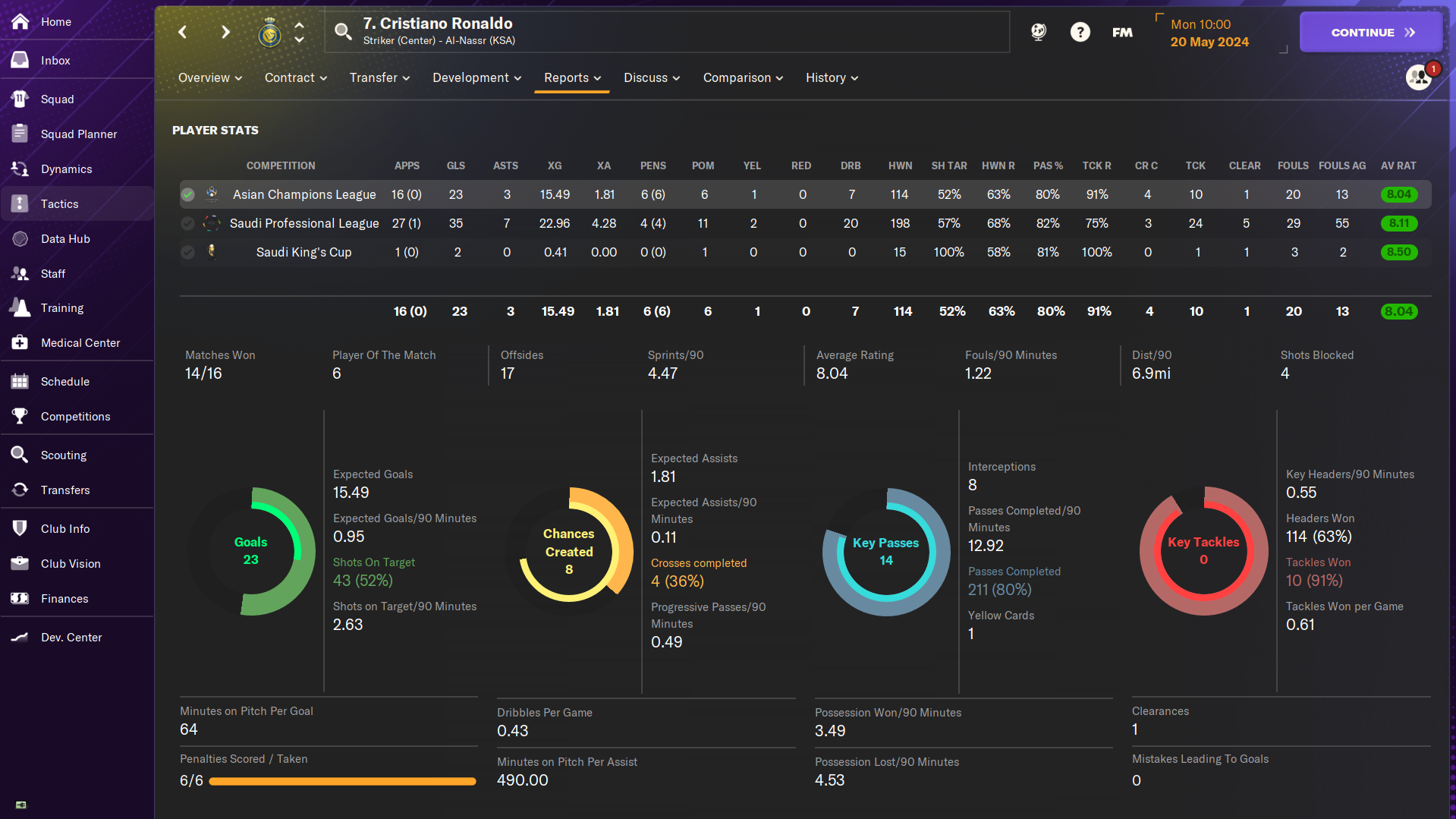Viewport: 1456px width, 819px height.
Task: Expand the Contract dropdown
Action: (296, 77)
